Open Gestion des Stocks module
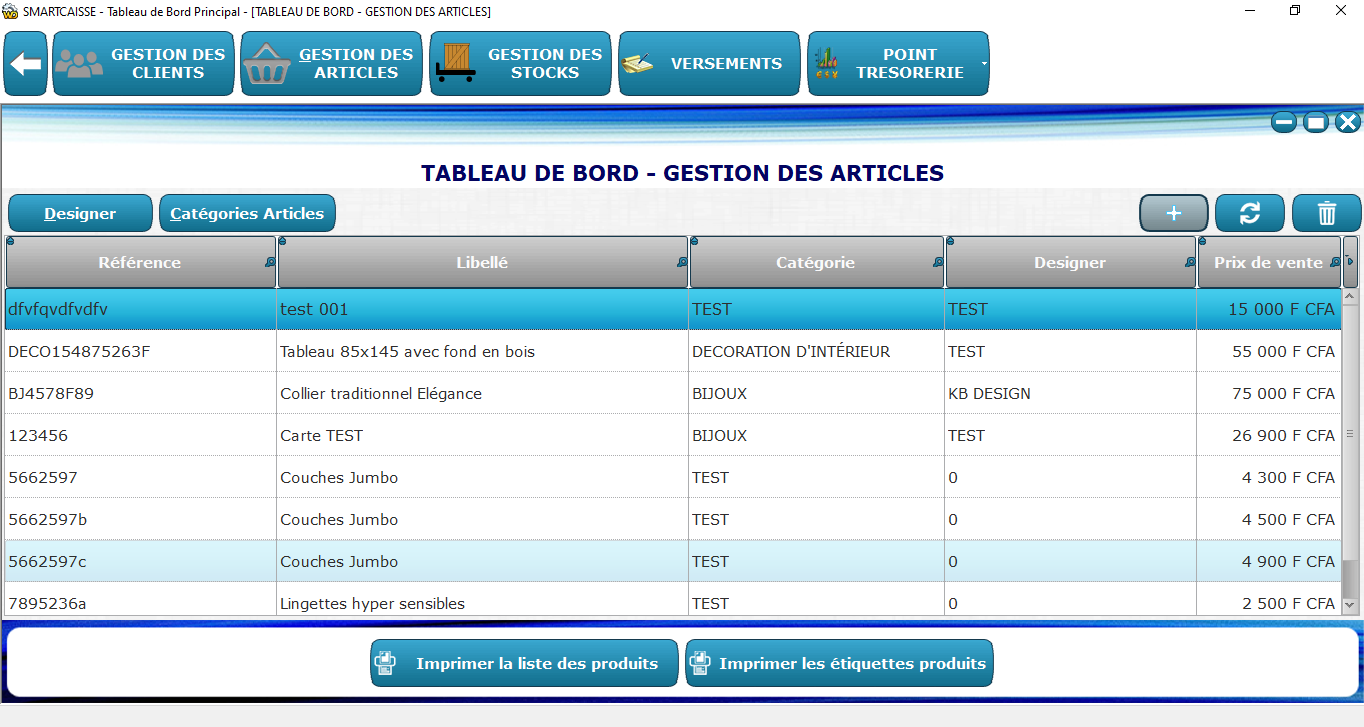This screenshot has height=727, width=1364. (x=520, y=64)
